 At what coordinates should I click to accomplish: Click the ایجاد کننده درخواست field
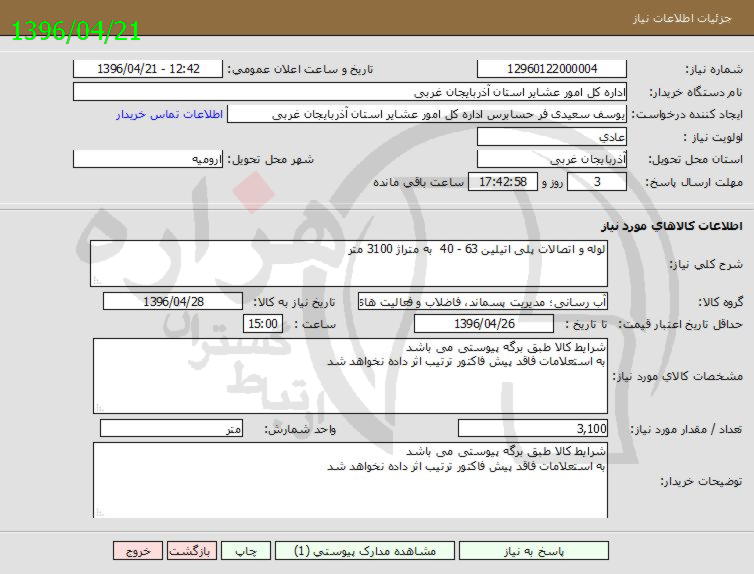point(427,114)
